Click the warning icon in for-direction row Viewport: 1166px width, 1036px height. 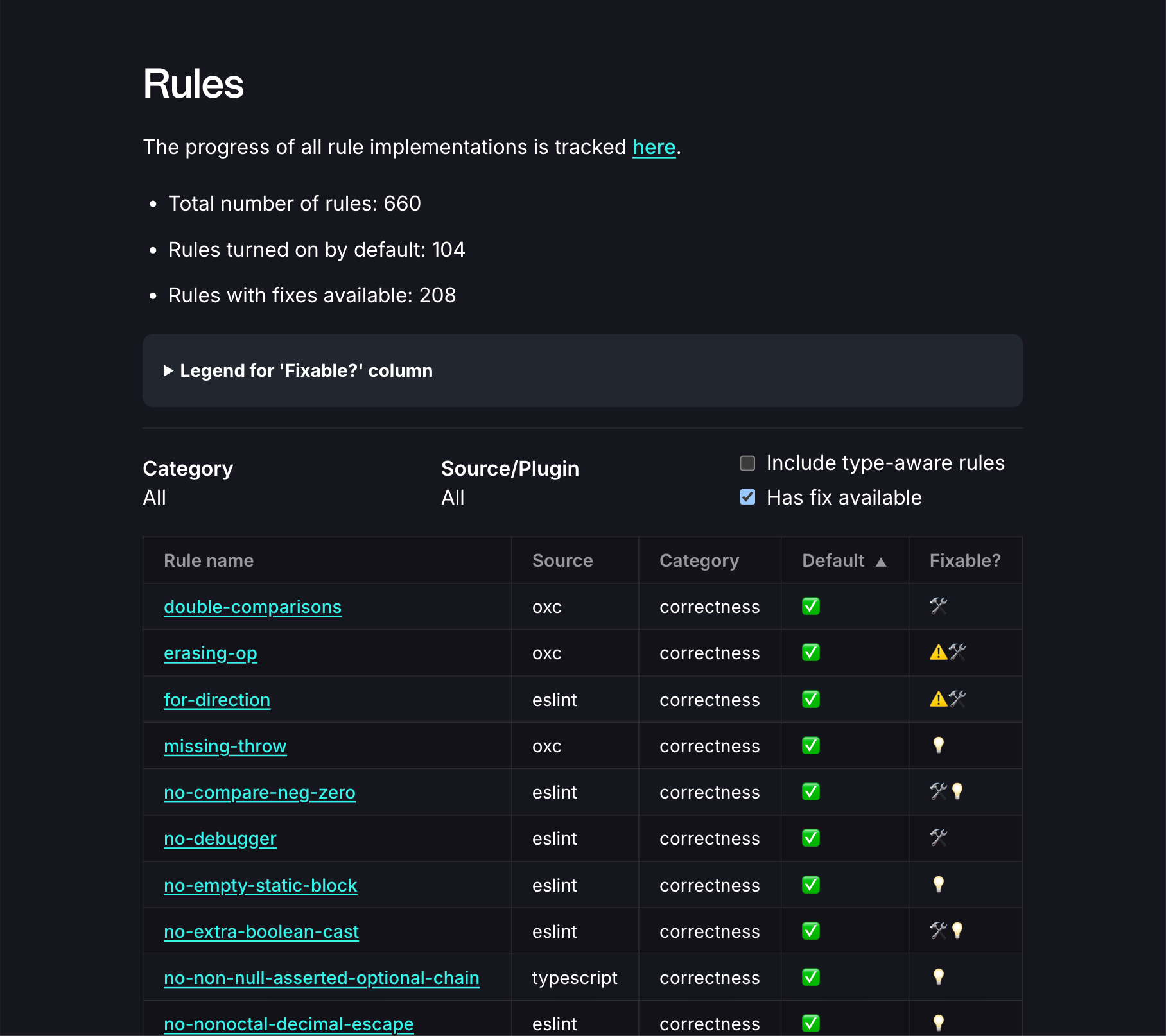tap(938, 699)
